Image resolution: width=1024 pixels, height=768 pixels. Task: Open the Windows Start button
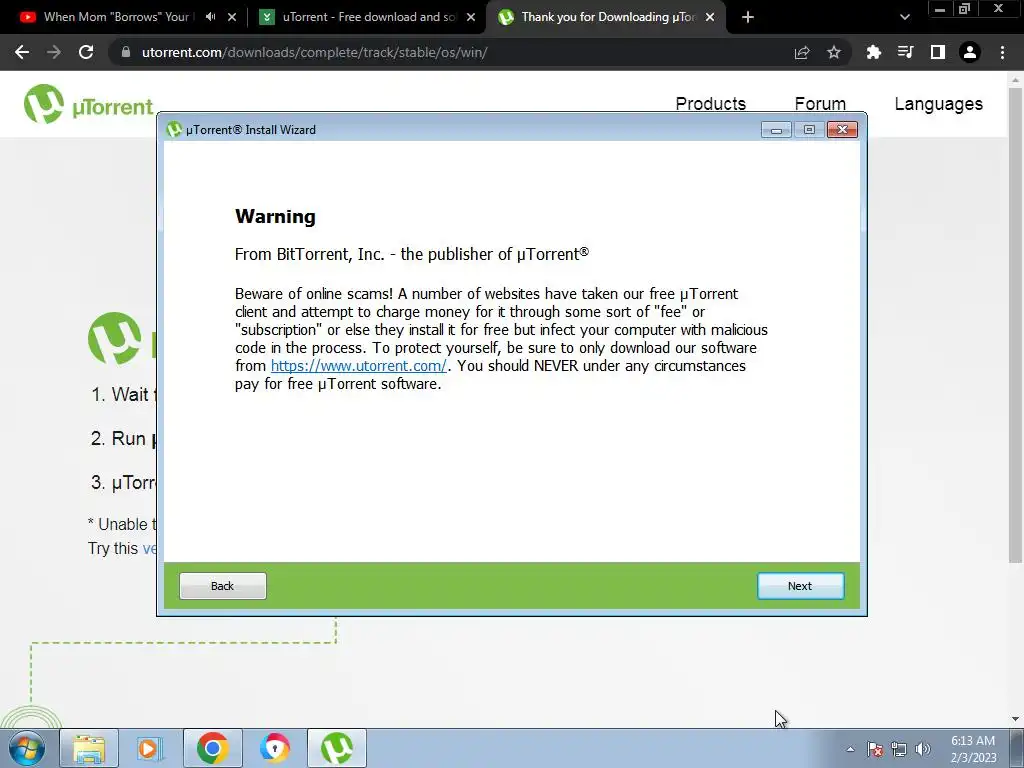(x=26, y=748)
